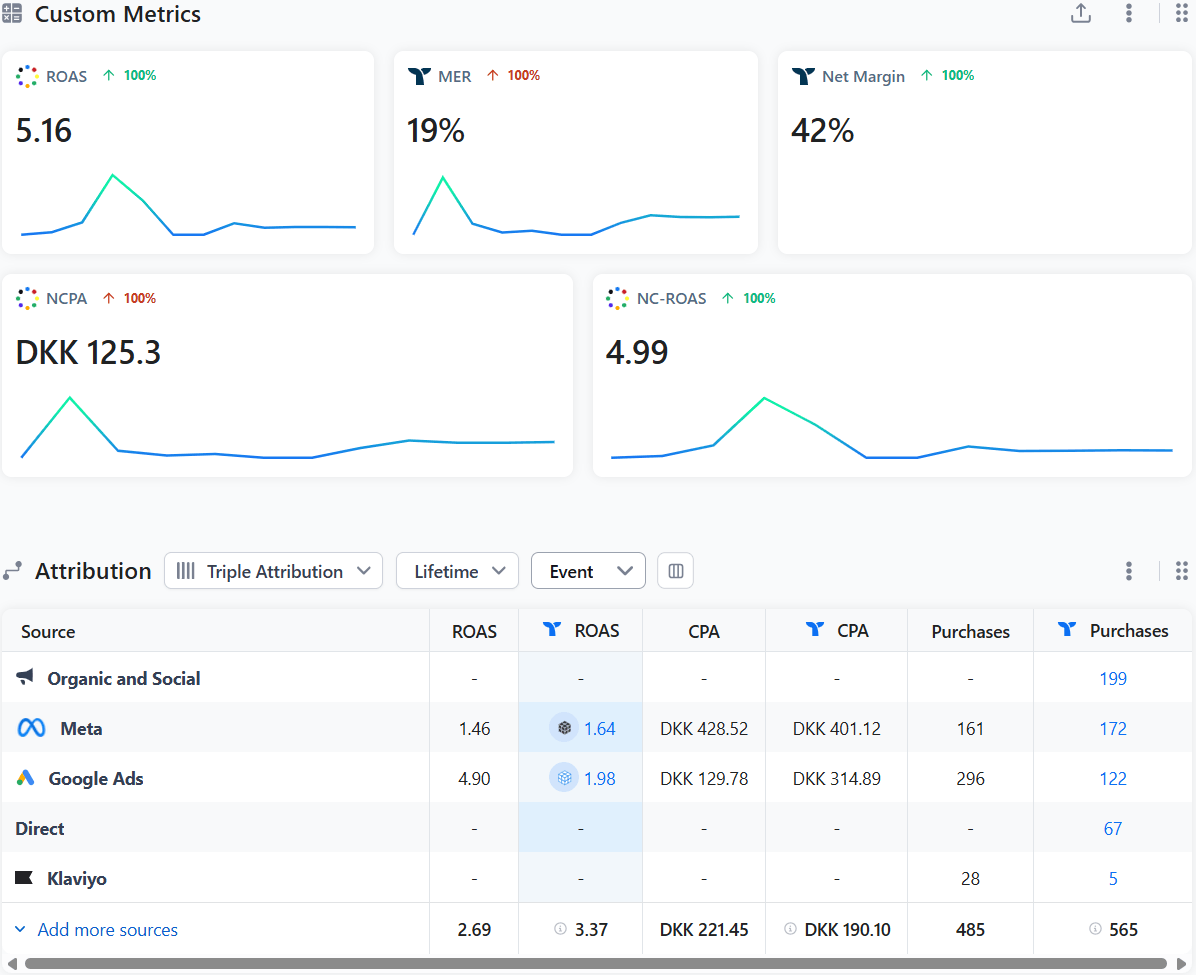Click the scrollbar right arrow
This screenshot has width=1196, height=975.
point(1181,963)
